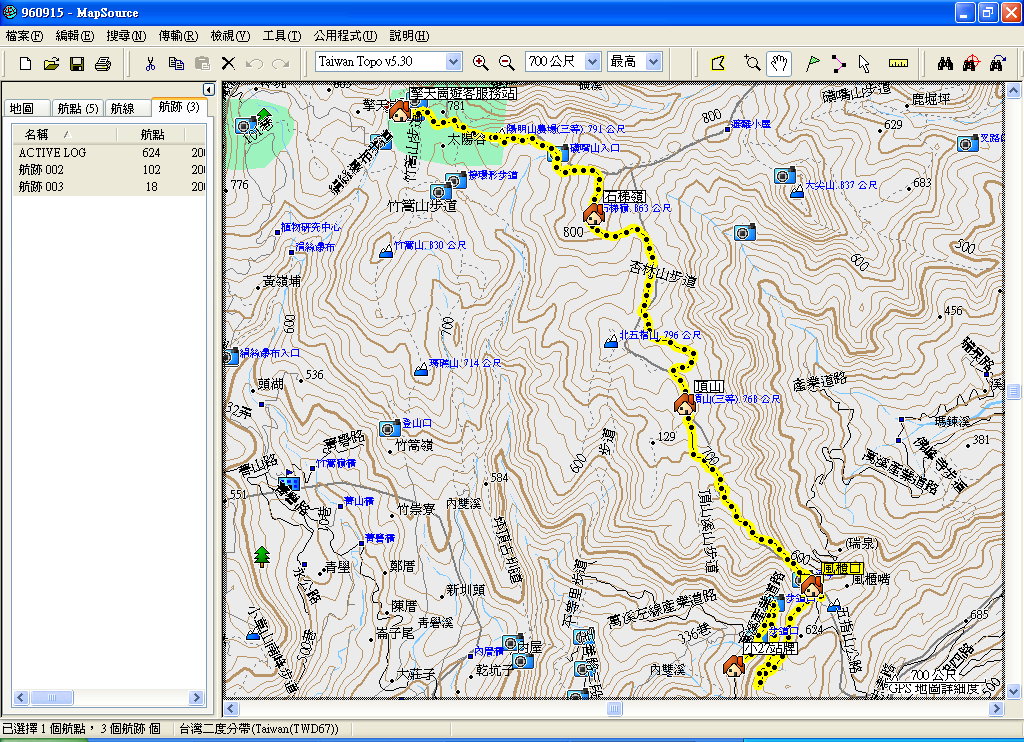The height and width of the screenshot is (742, 1024).
Task: Open Find Nearest Places binoculars with red target
Action: 971,63
